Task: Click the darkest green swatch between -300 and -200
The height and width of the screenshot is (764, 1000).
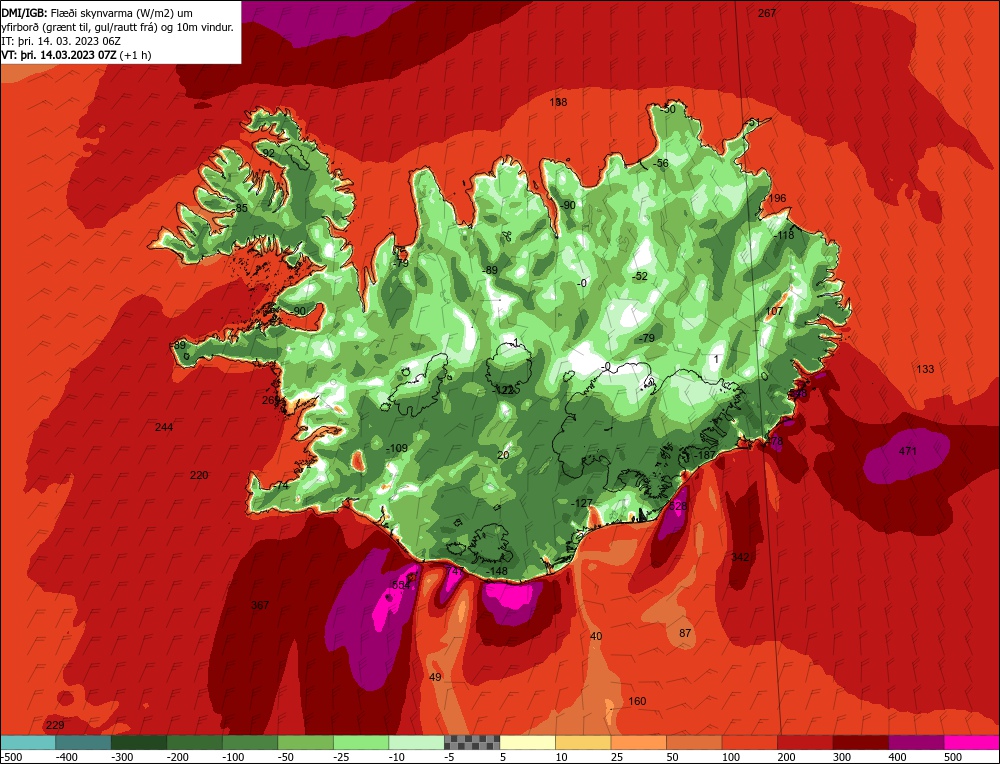Action: (x=139, y=742)
